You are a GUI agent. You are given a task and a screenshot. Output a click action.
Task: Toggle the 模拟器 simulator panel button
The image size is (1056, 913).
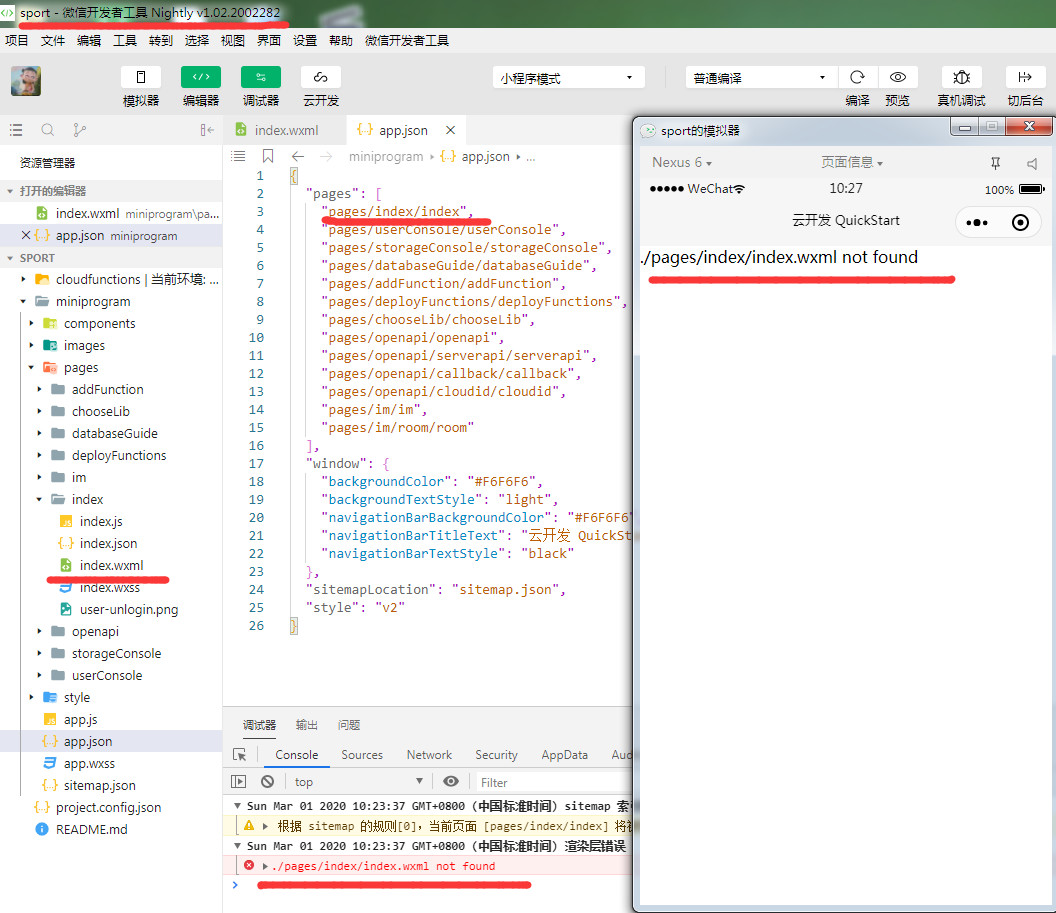[141, 77]
